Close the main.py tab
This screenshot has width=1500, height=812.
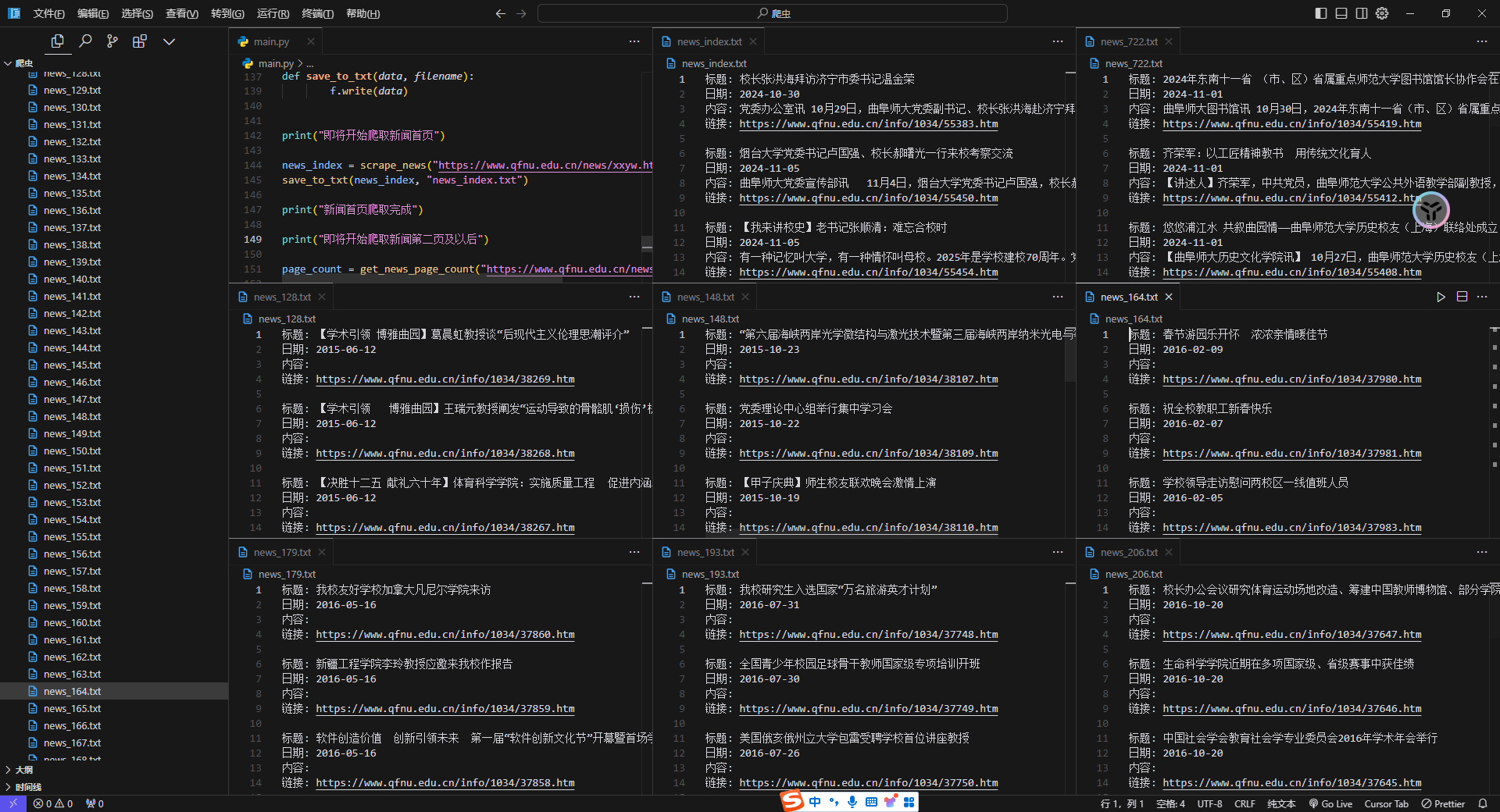click(x=311, y=41)
